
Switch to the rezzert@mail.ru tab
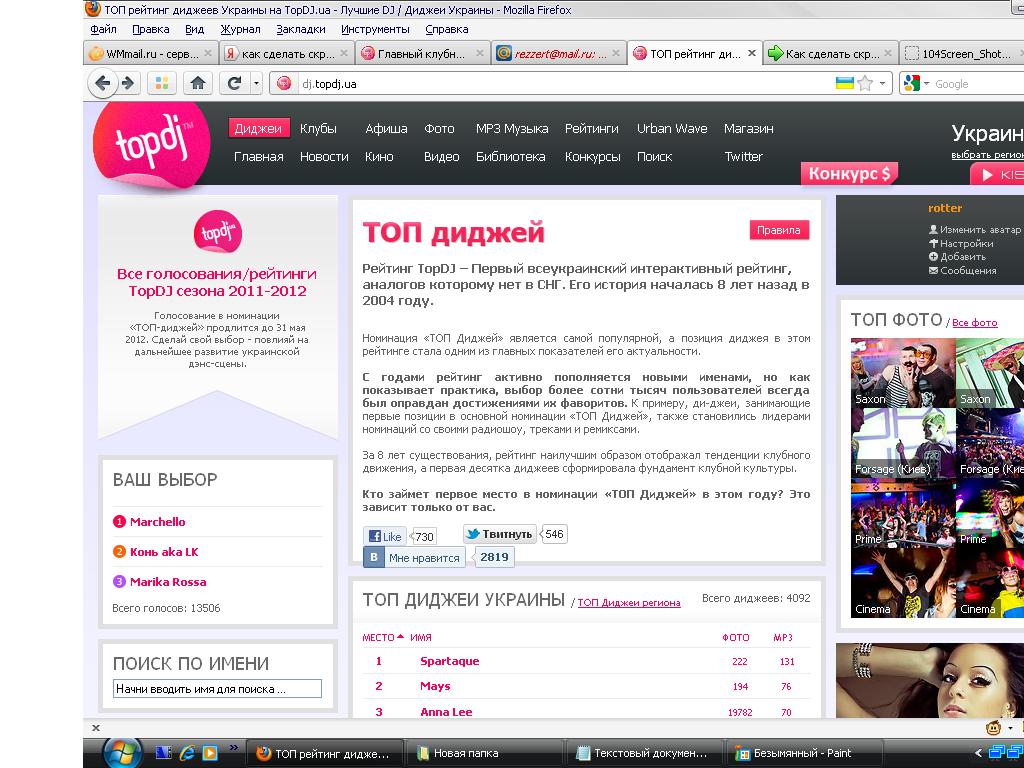coord(558,54)
